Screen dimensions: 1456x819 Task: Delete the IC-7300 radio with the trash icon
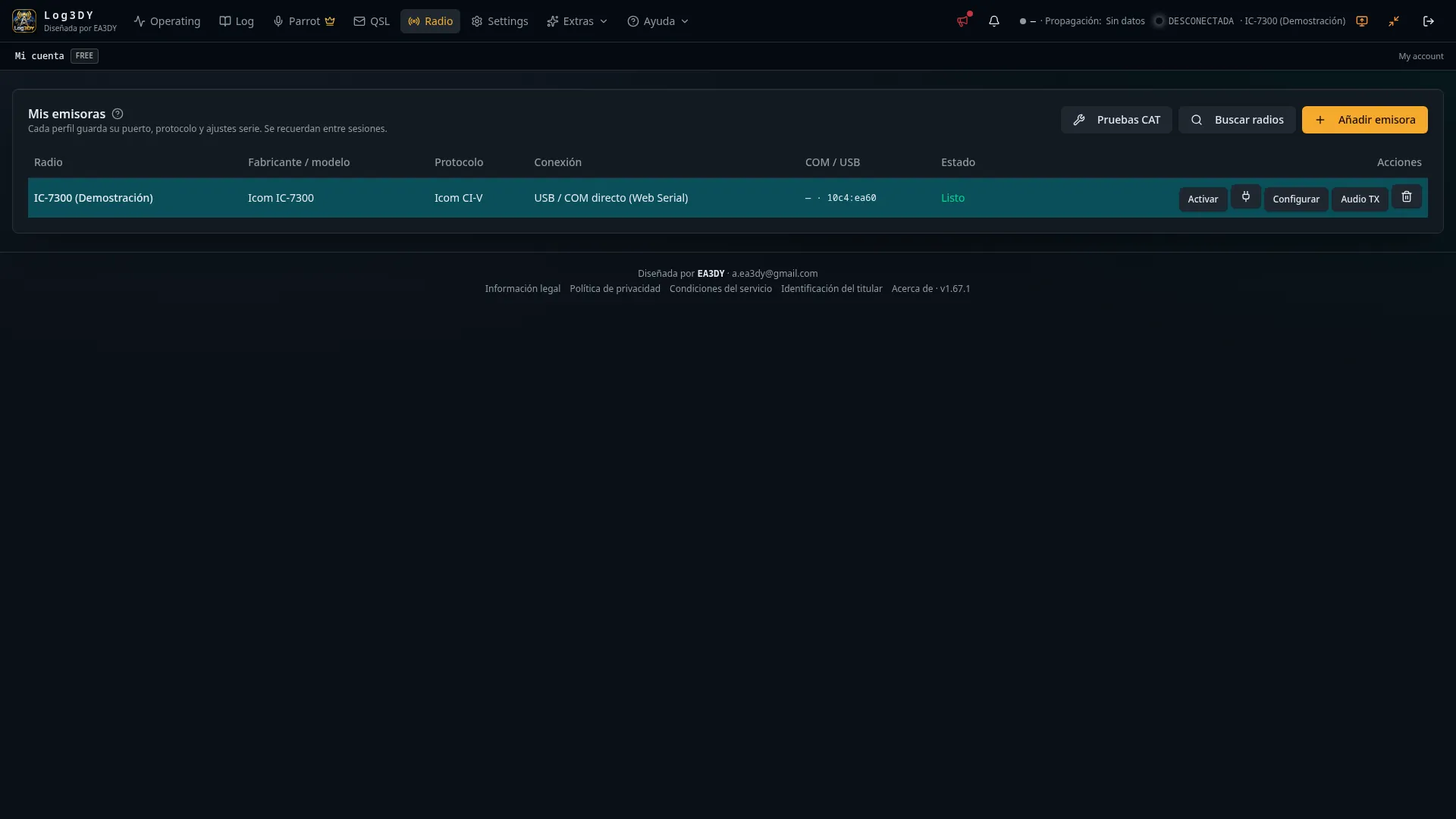1407,196
